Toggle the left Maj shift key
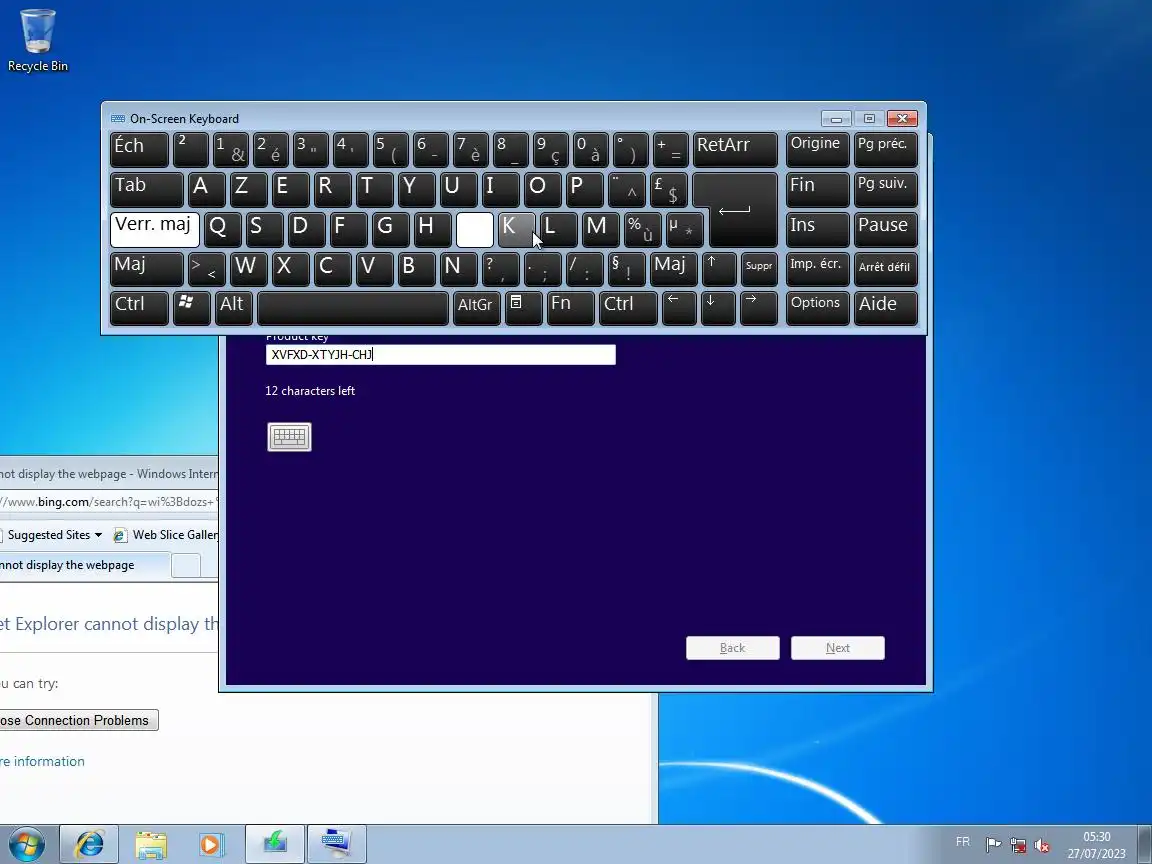 tap(146, 269)
